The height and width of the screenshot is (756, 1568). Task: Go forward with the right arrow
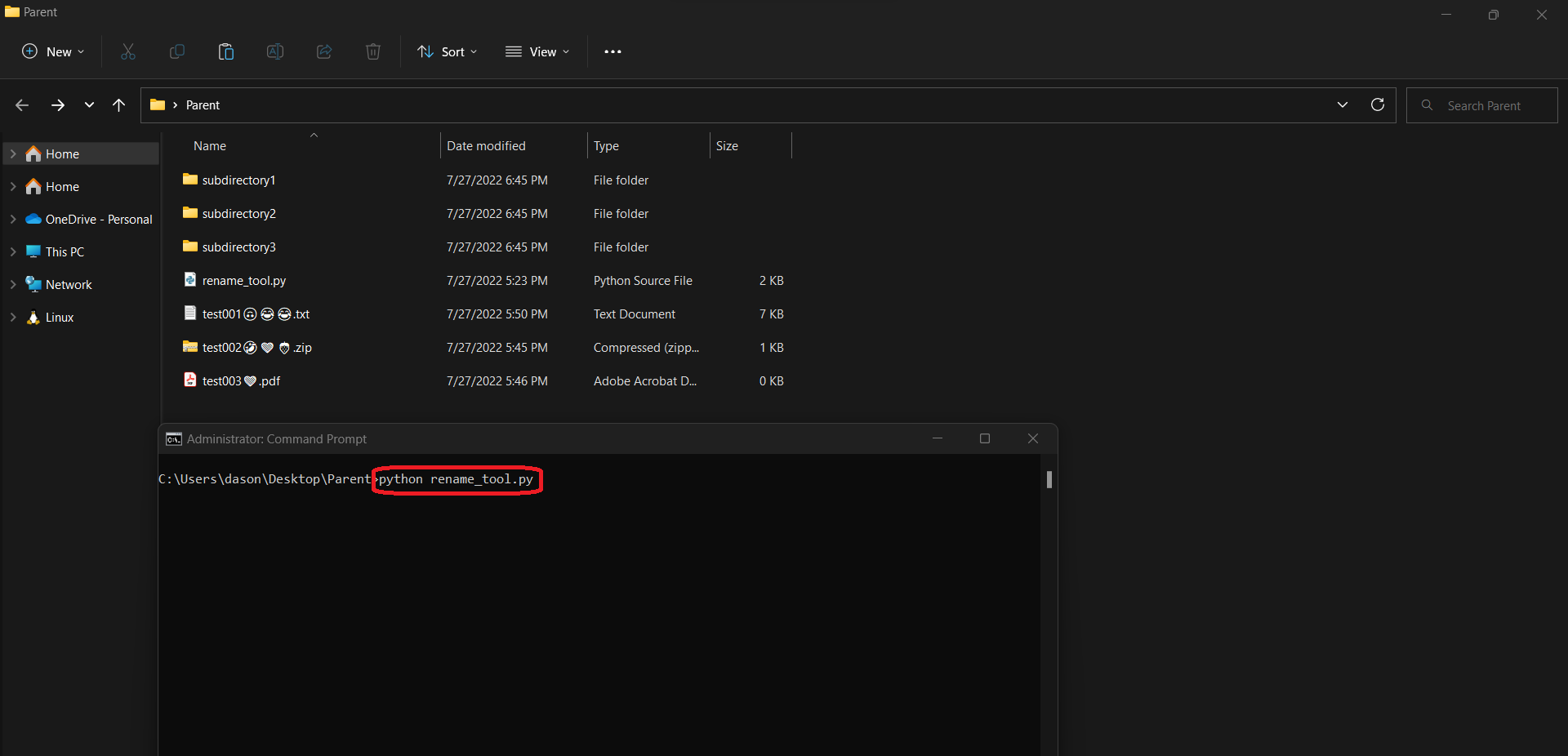pyautogui.click(x=58, y=105)
